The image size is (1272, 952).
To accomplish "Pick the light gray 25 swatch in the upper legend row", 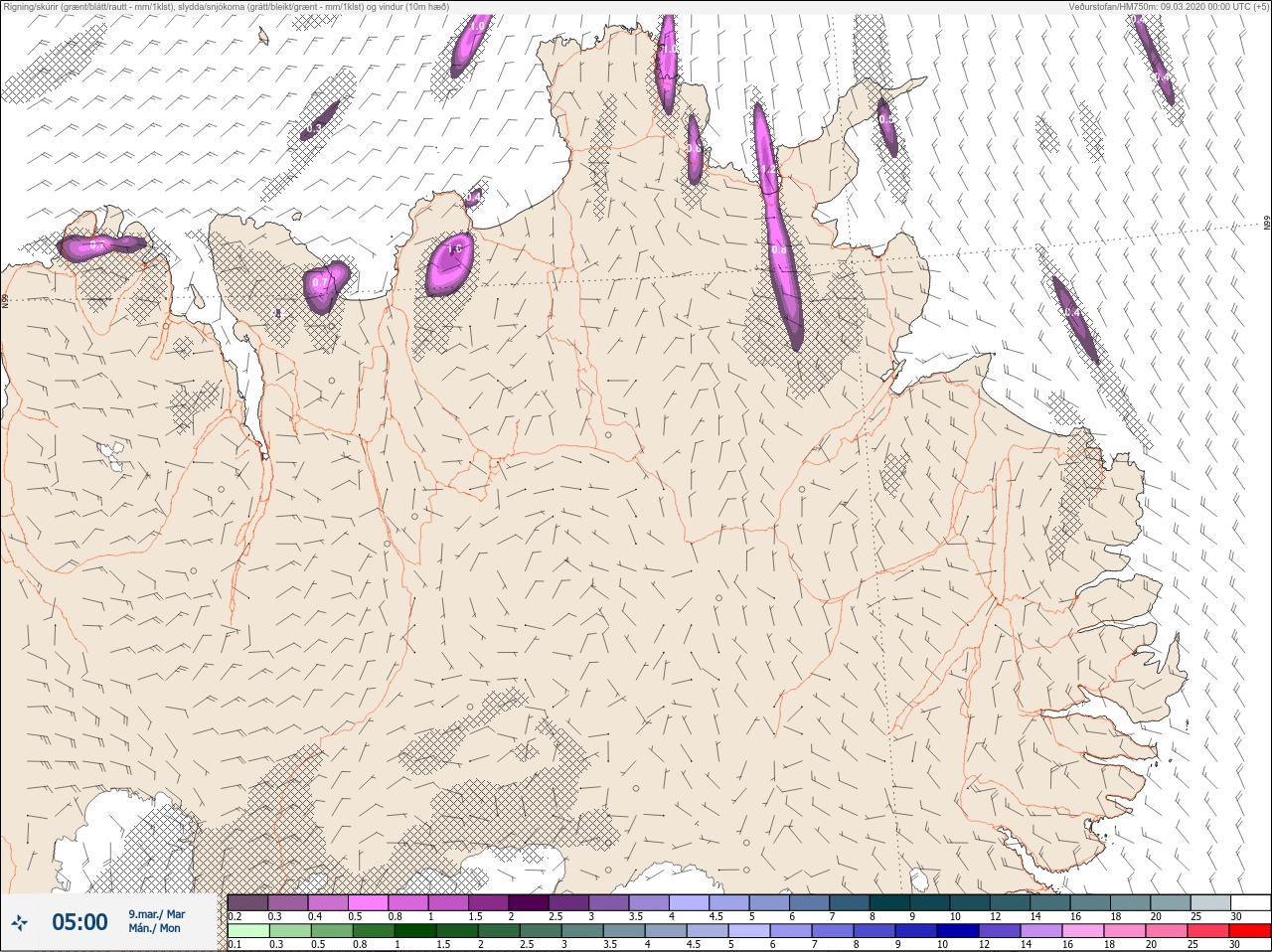I will coord(1210,902).
